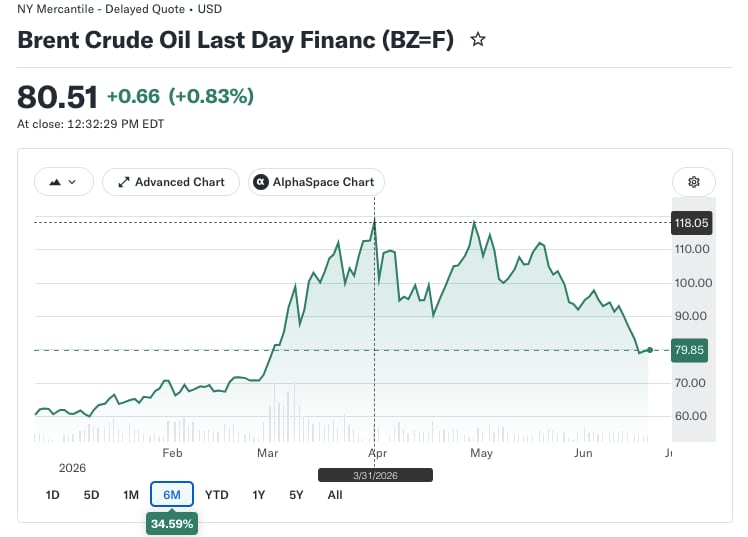Click the 34.59% return badge
The height and width of the screenshot is (537, 748).
coord(172,524)
